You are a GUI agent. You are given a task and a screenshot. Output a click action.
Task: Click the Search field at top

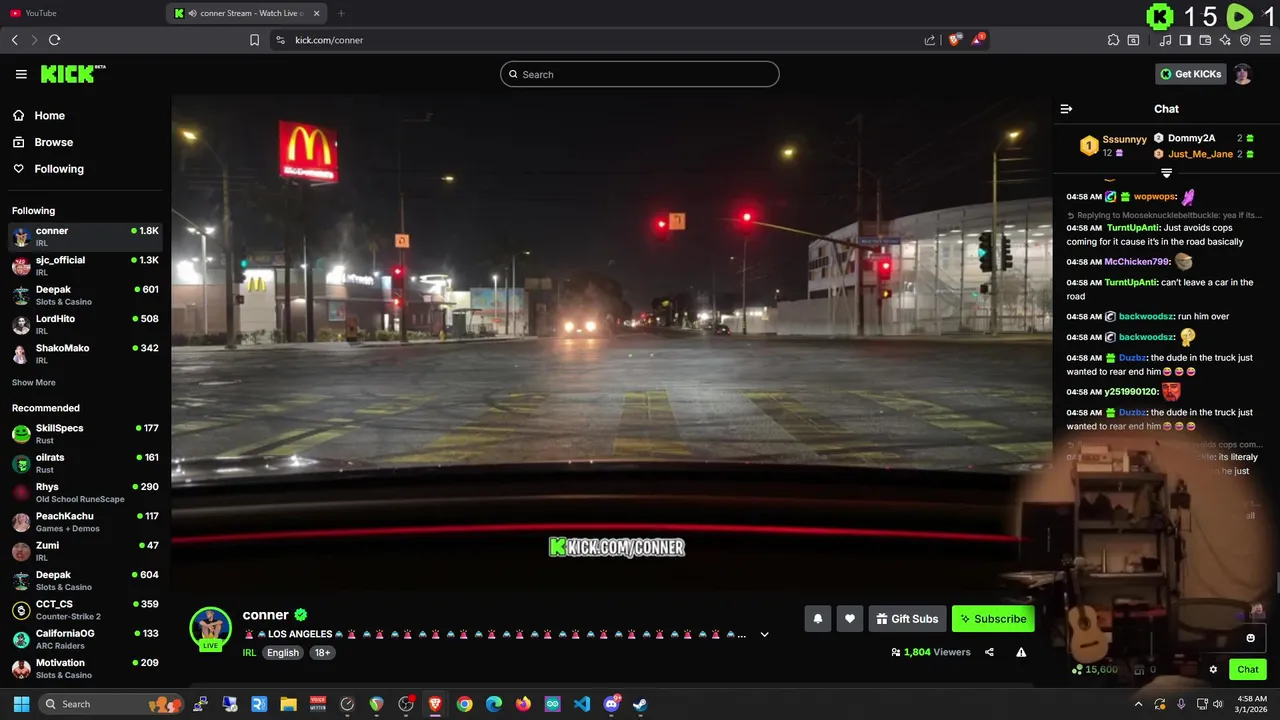pos(640,74)
